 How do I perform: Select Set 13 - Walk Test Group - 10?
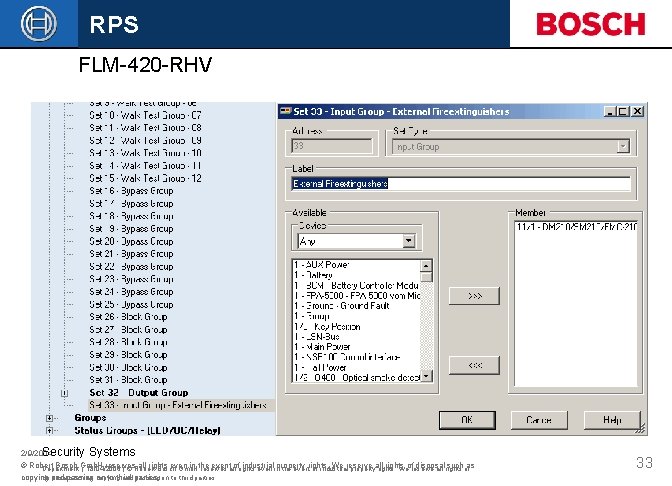click(x=145, y=153)
